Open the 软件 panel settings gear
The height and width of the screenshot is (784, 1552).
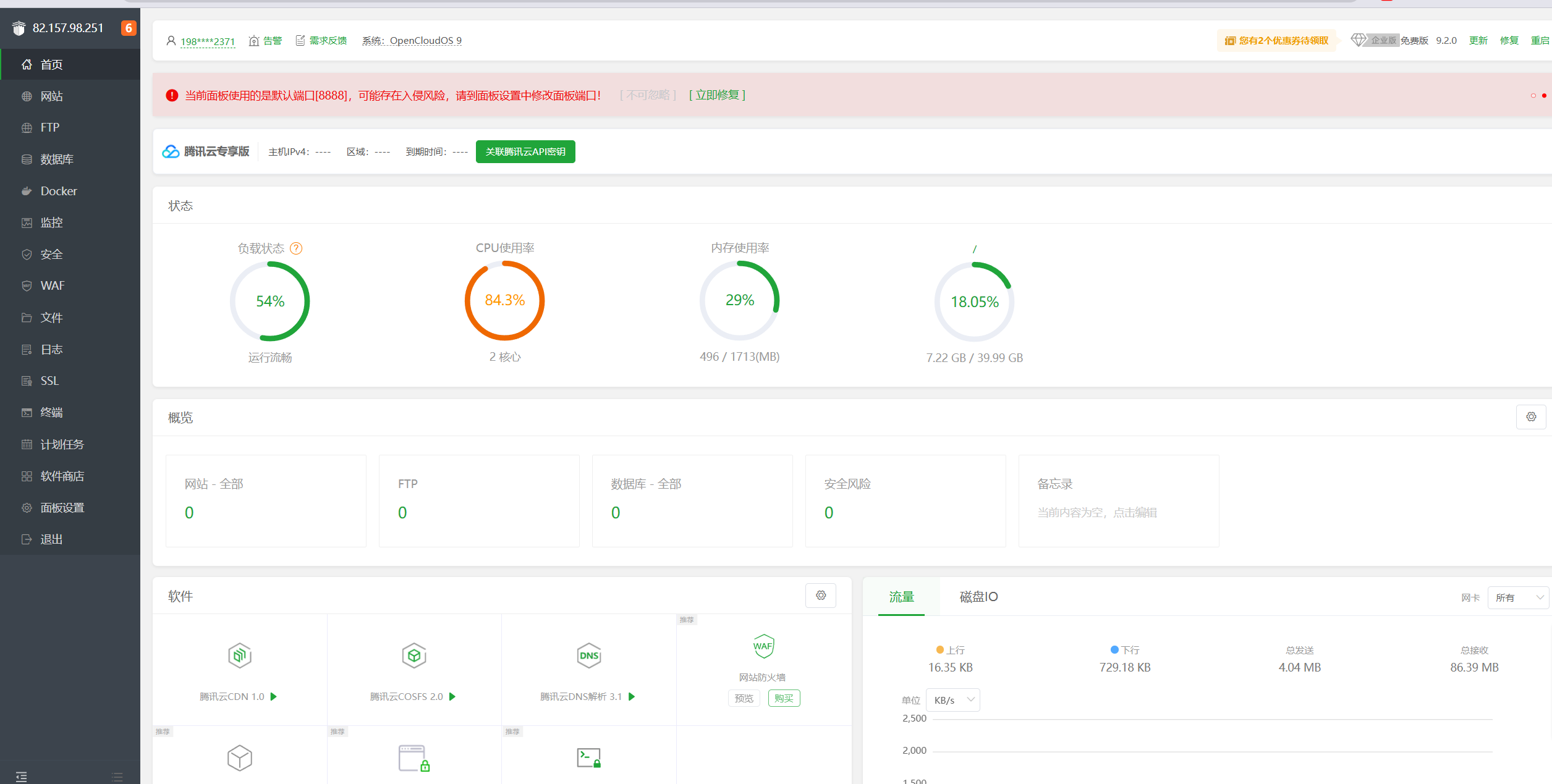pos(821,596)
